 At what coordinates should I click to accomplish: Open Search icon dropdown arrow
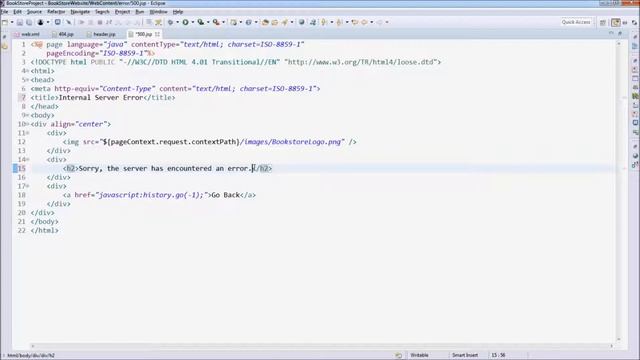pos(292,22)
